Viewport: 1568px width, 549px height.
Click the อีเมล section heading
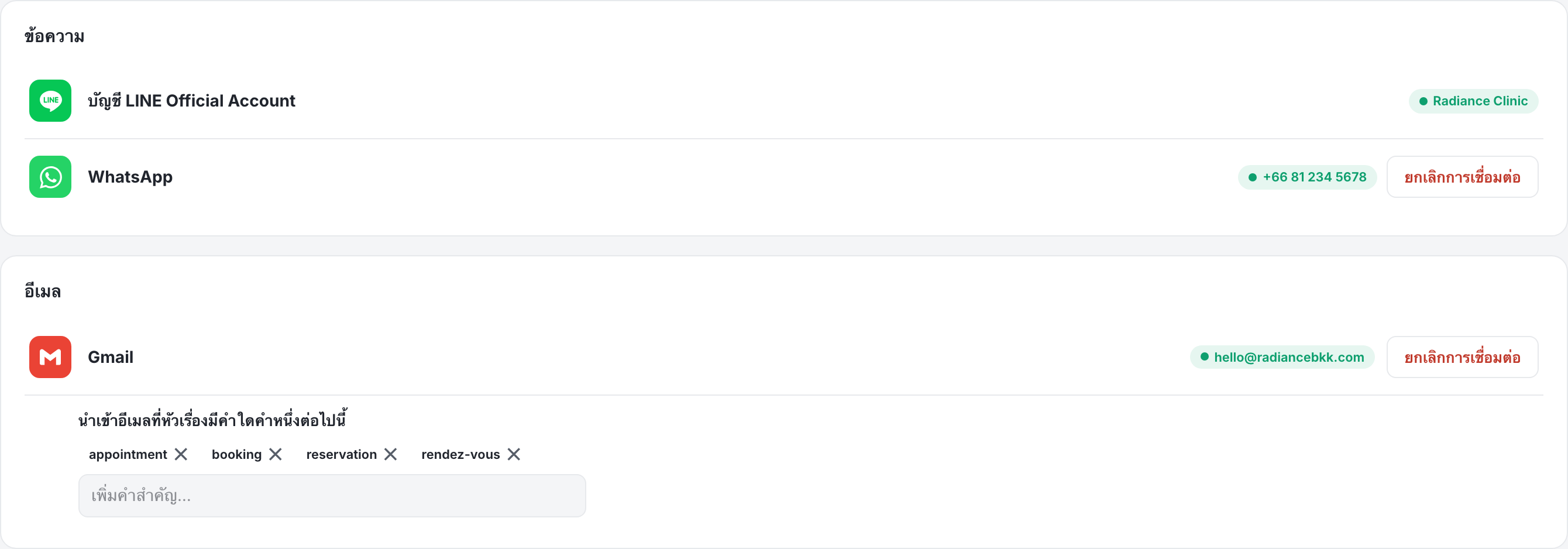43,291
